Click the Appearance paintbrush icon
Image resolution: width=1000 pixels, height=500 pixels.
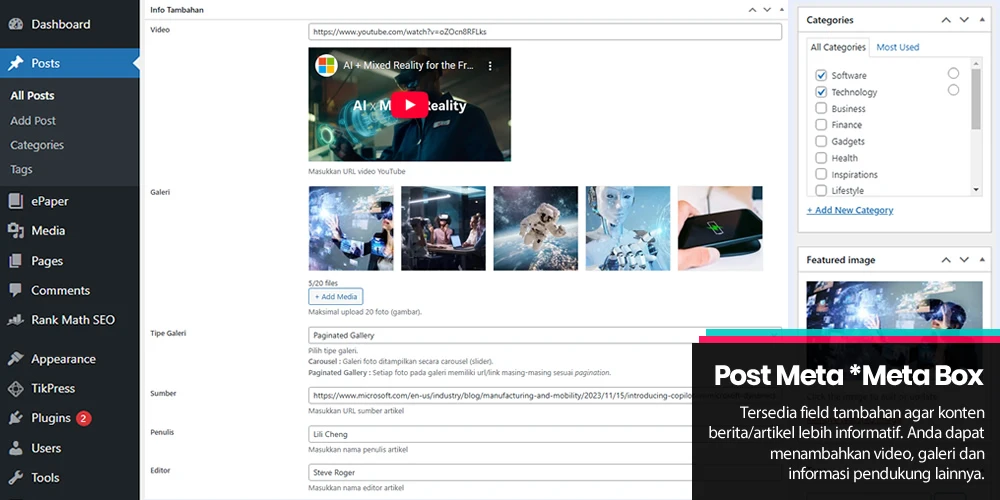[15, 359]
